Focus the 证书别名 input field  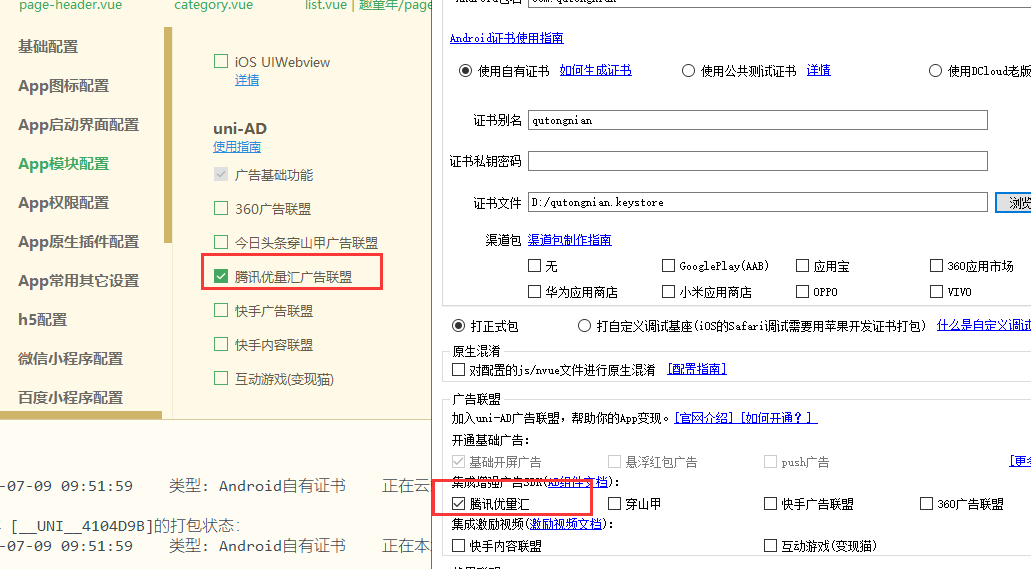[757, 120]
